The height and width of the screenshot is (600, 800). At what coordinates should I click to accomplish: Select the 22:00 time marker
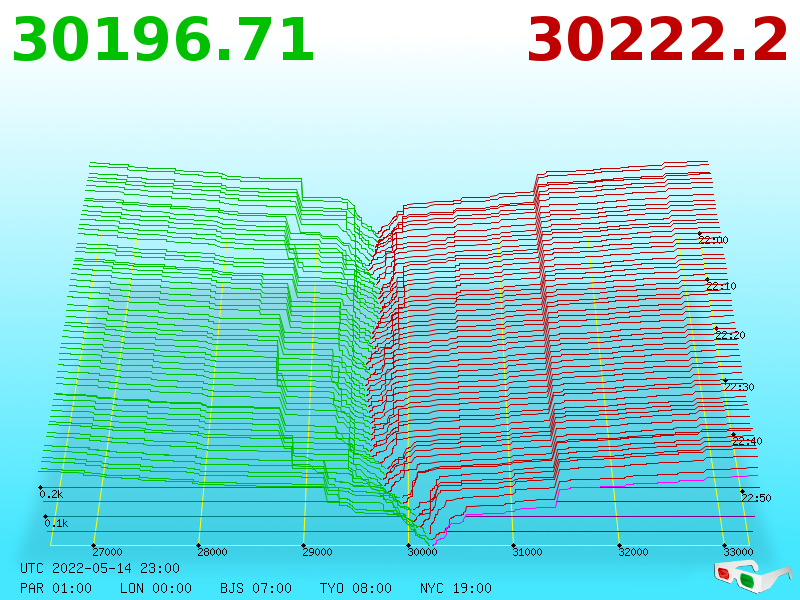713,240
